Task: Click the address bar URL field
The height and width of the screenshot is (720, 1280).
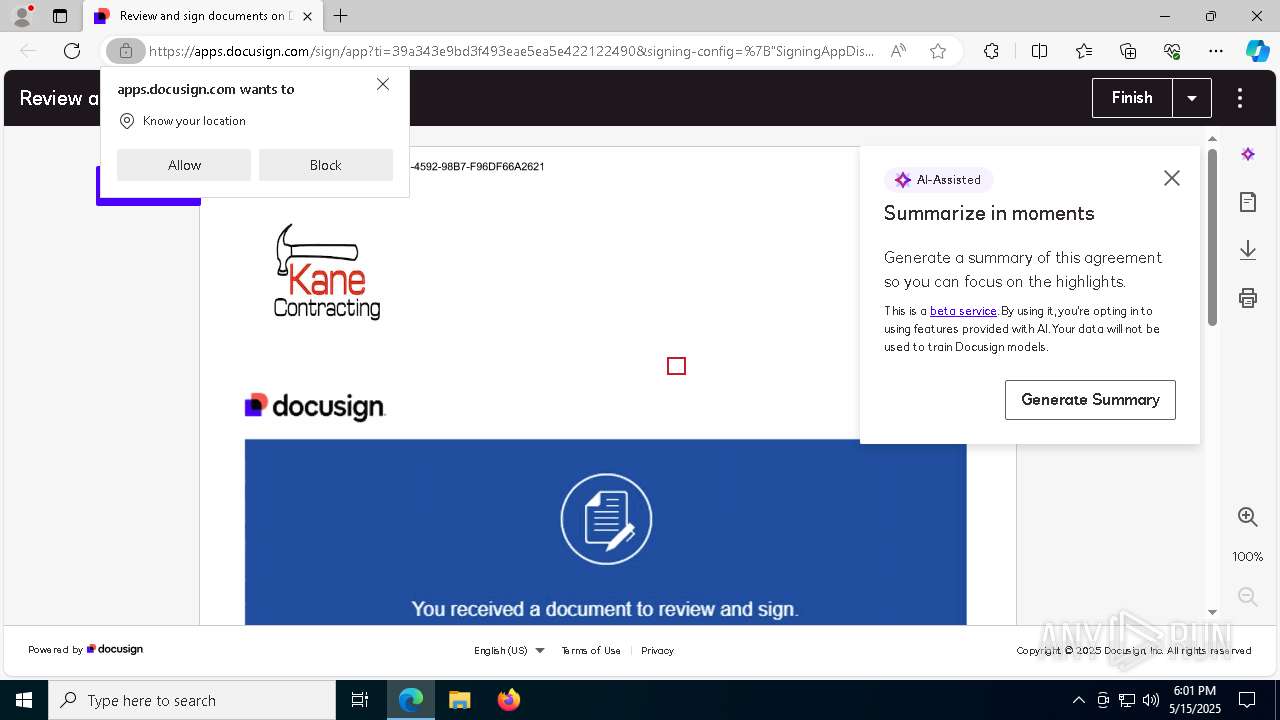Action: pos(511,51)
